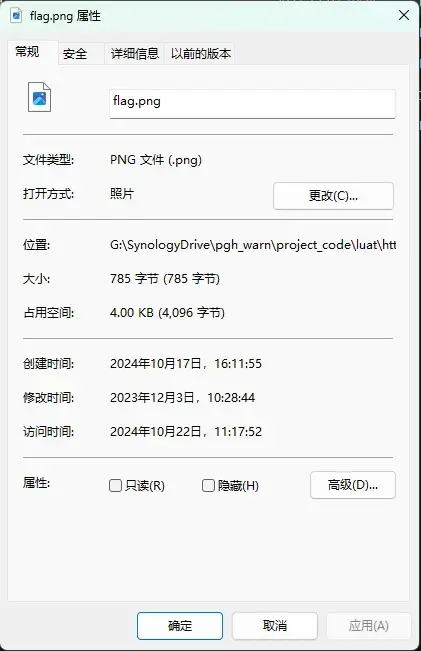Click the 取消 button

(275, 626)
